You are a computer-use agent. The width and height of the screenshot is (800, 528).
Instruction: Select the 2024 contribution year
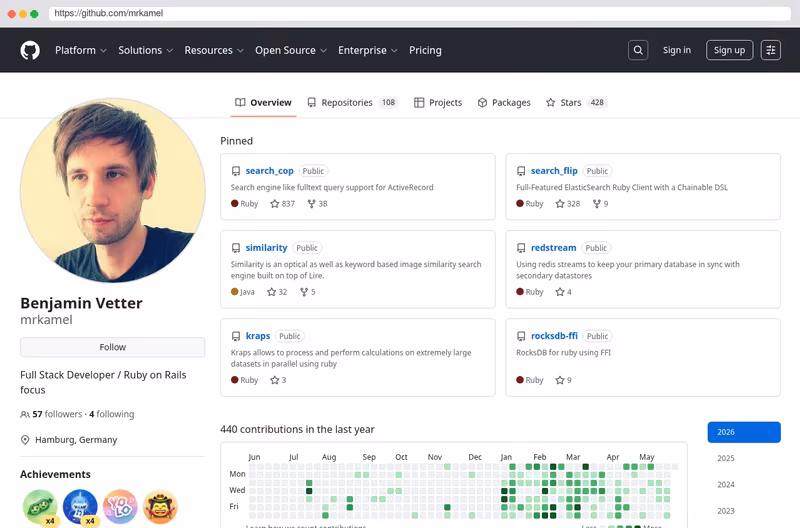click(x=744, y=485)
